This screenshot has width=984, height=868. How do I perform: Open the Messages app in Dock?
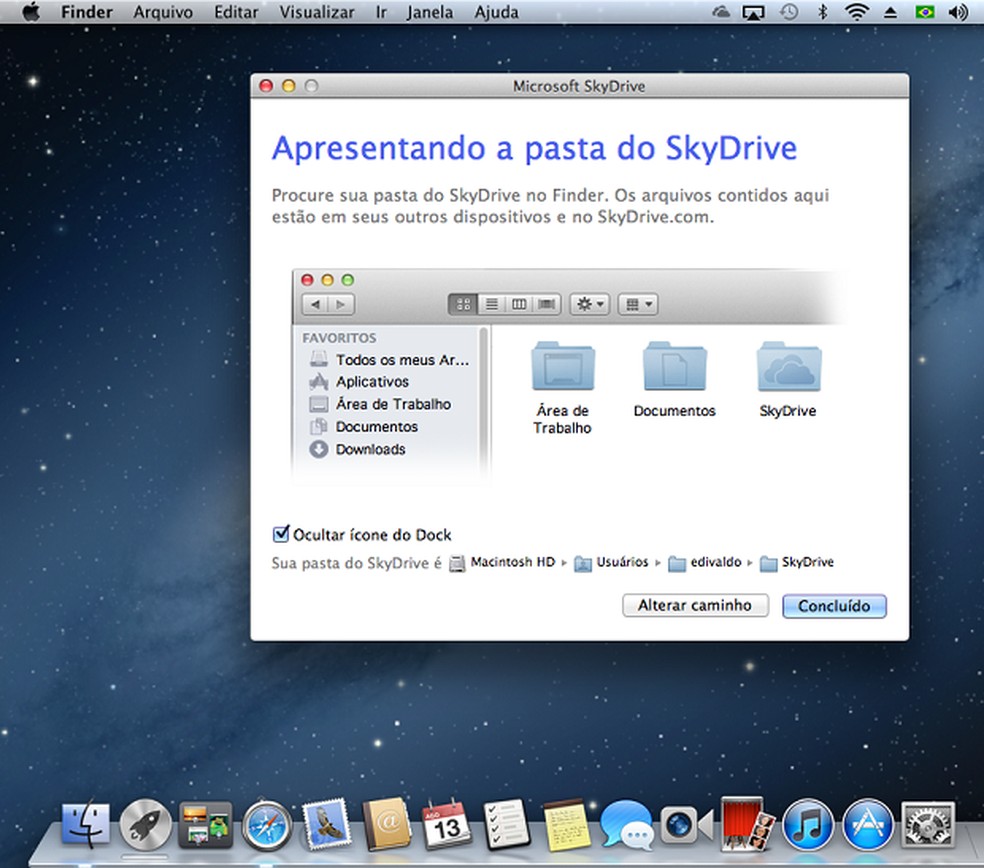click(626, 826)
